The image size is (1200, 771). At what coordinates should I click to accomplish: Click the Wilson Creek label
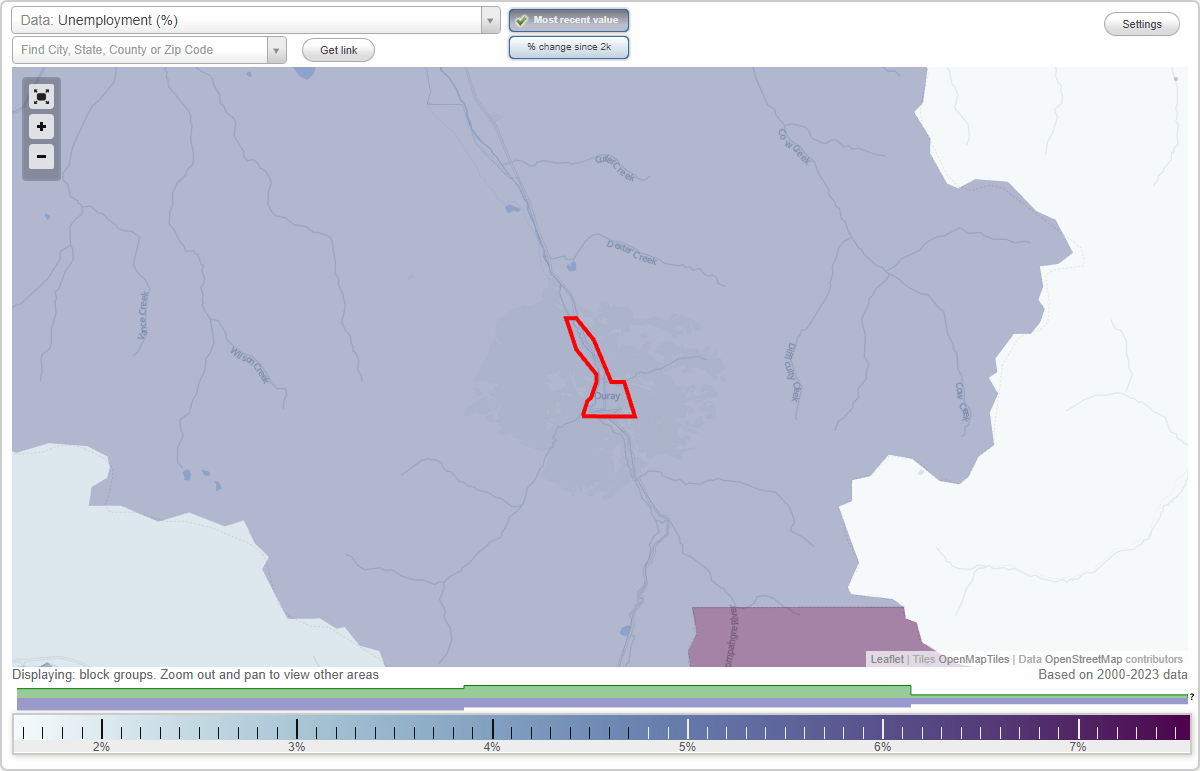point(250,365)
